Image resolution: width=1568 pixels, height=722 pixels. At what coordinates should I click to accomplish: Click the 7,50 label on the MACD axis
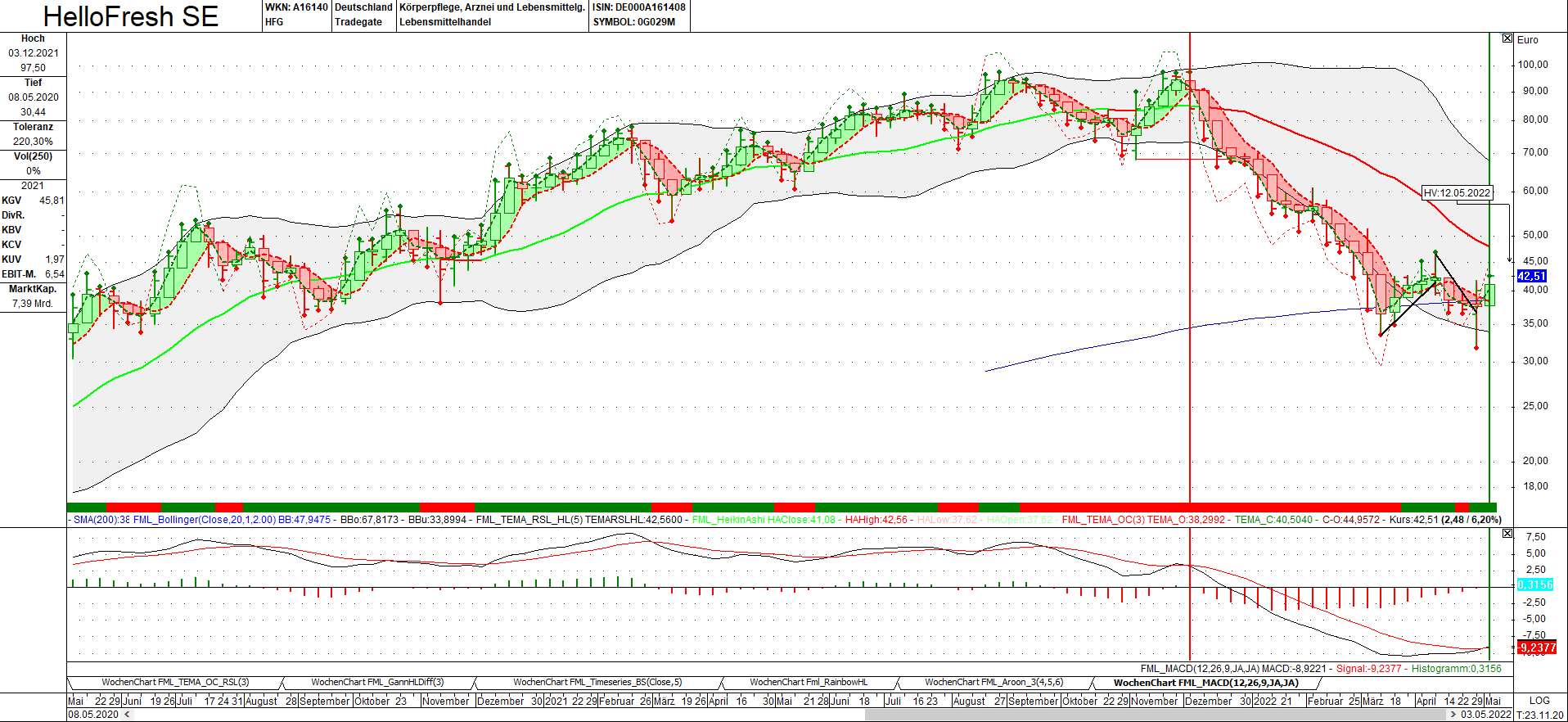(x=1536, y=537)
